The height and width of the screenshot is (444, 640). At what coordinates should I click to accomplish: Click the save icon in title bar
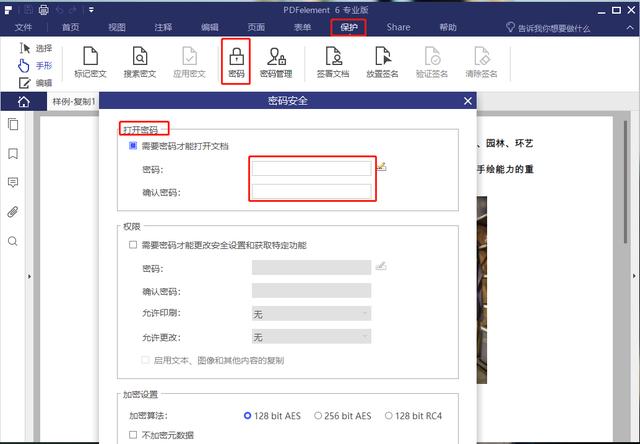[28, 10]
